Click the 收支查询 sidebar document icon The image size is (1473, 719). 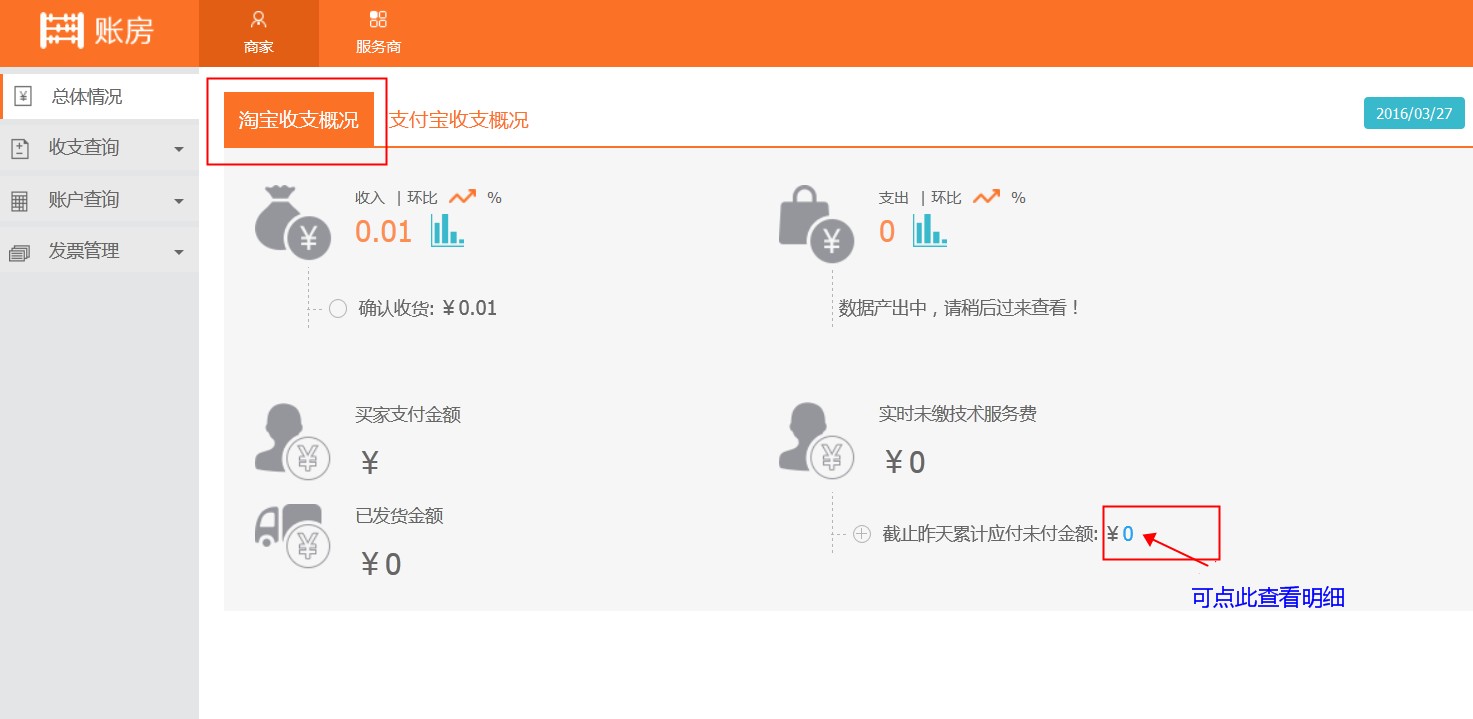[x=20, y=148]
